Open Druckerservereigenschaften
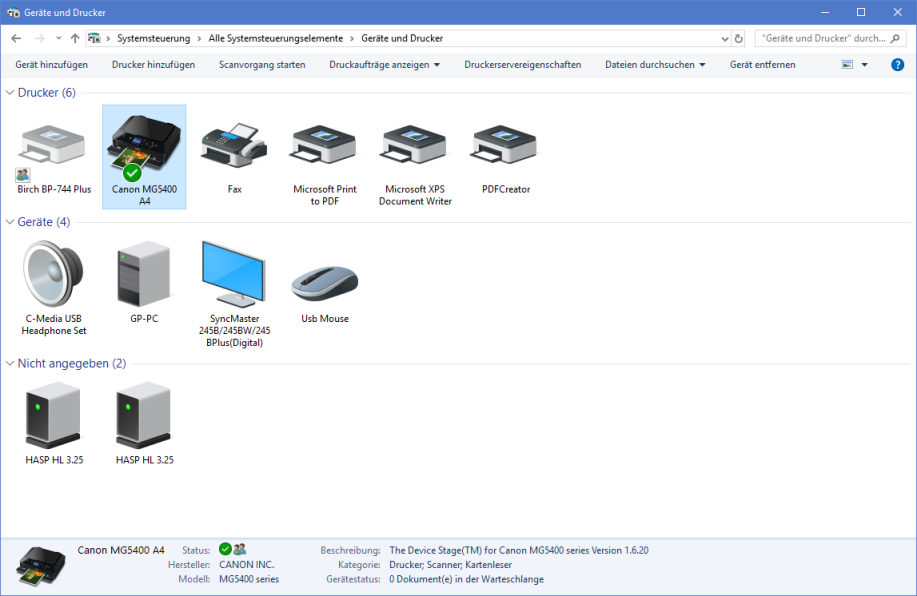917x596 pixels. 523,65
